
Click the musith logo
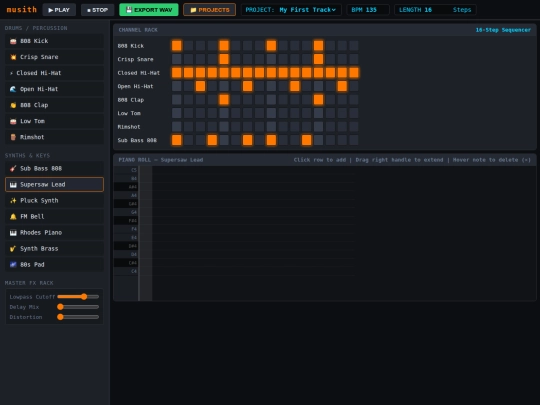coord(21,9)
